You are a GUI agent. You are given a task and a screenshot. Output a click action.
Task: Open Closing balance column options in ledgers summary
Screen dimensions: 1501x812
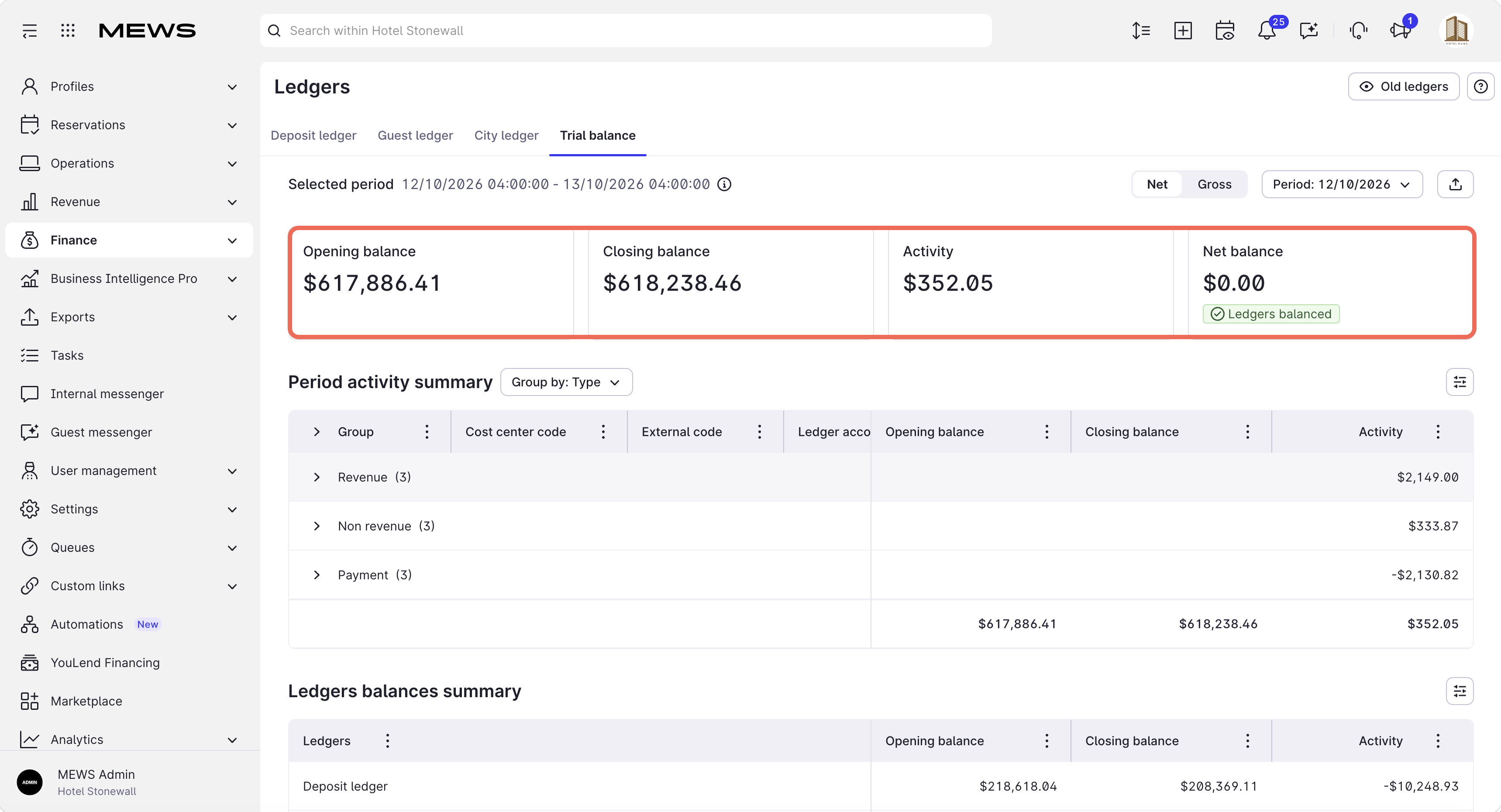click(x=1247, y=741)
